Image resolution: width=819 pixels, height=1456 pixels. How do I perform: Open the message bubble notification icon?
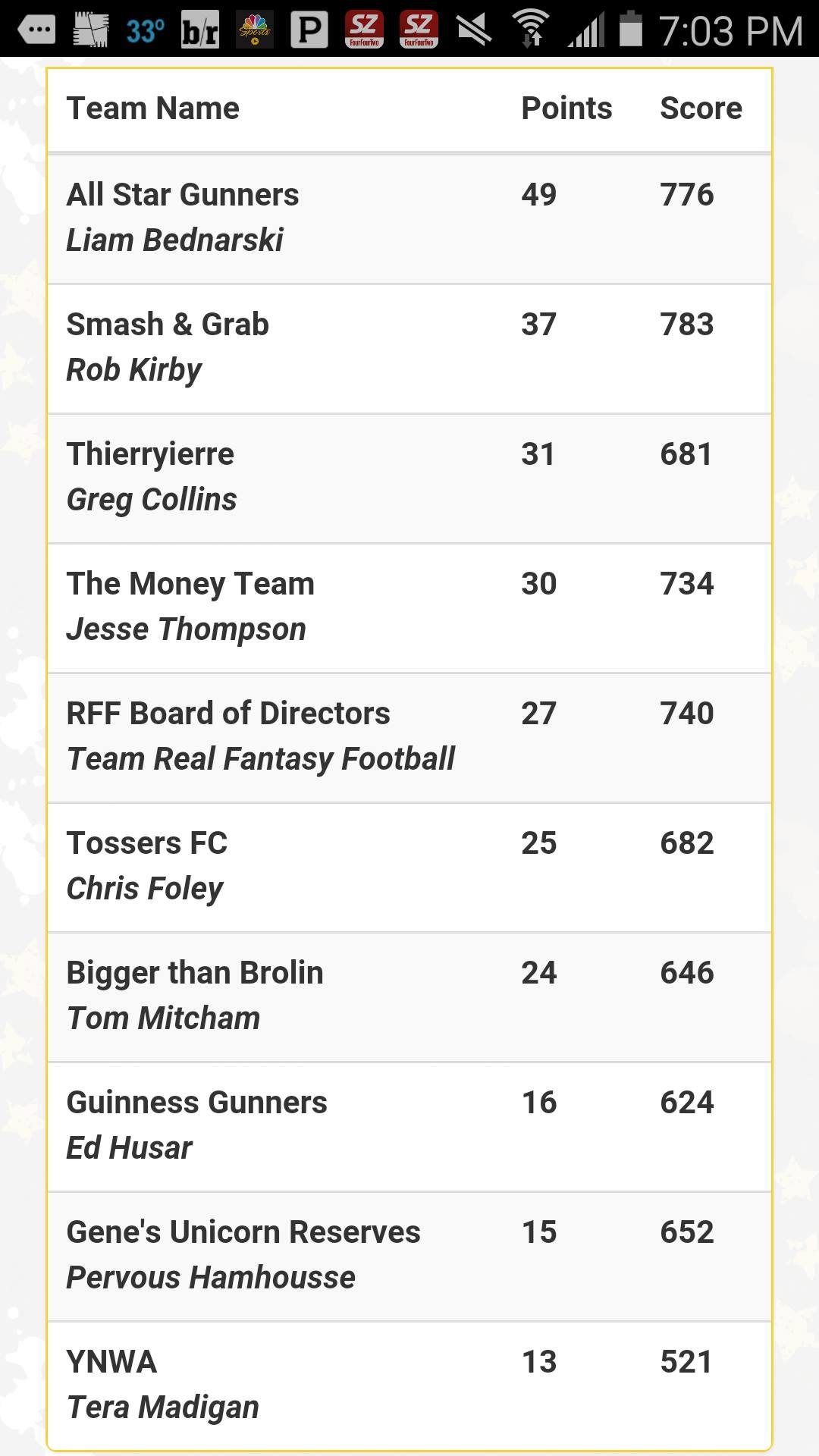(x=36, y=30)
